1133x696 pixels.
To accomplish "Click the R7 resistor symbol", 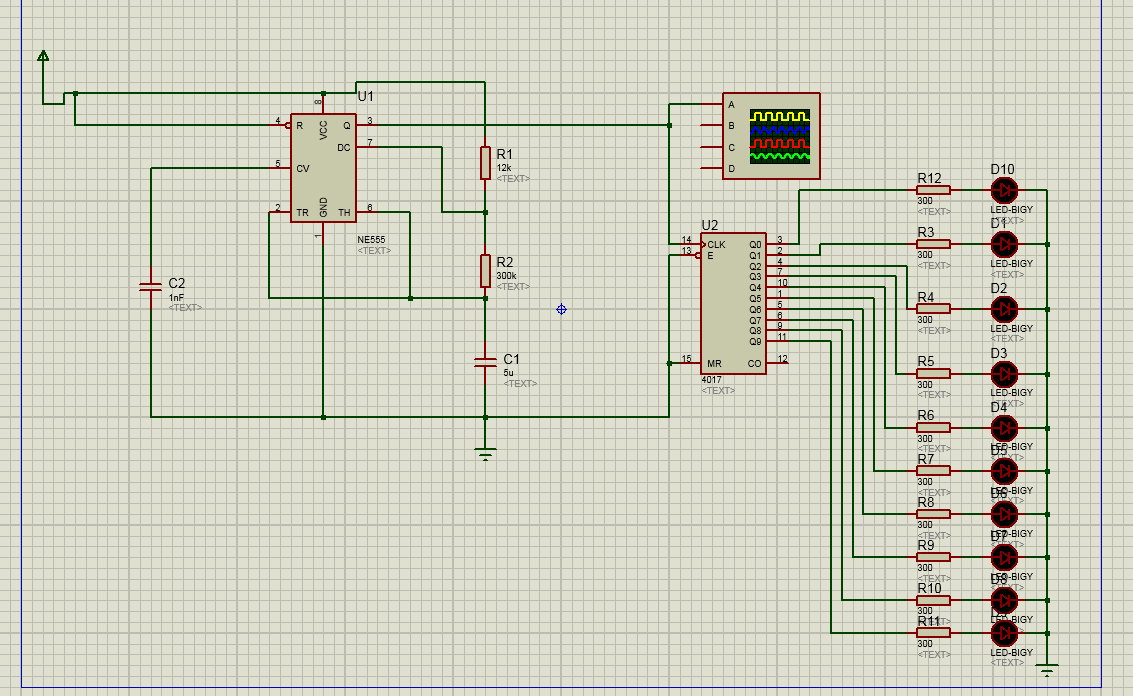I will [933, 471].
